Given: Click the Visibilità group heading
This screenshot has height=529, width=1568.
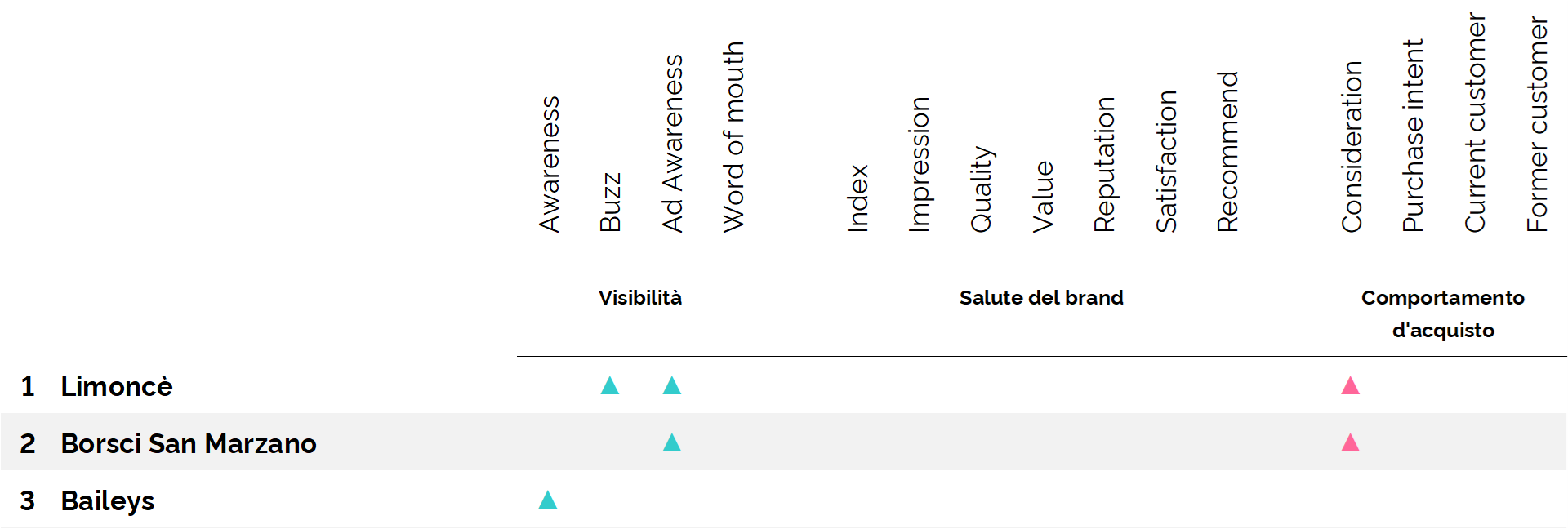Looking at the screenshot, I should (640, 298).
